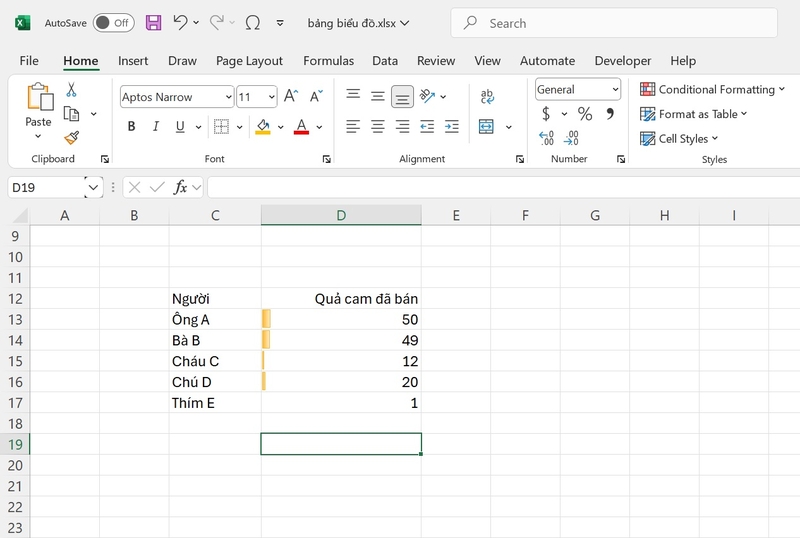The height and width of the screenshot is (538, 800).
Task: Switch to the Developer tab
Action: (x=623, y=61)
